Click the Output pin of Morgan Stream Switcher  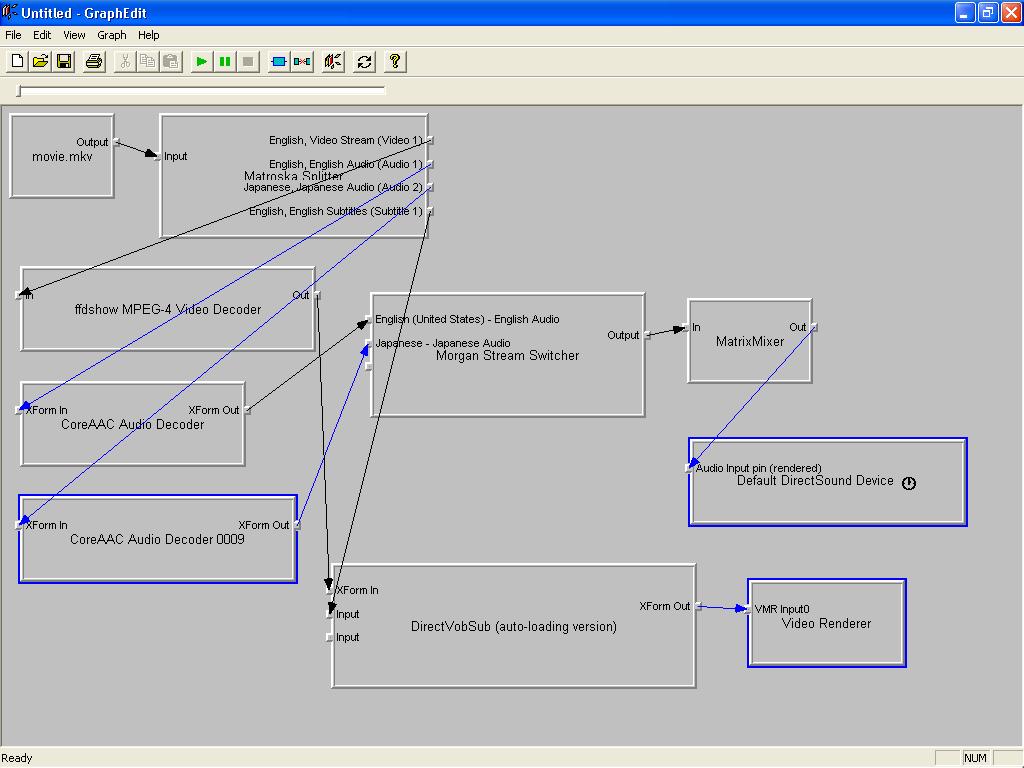647,335
